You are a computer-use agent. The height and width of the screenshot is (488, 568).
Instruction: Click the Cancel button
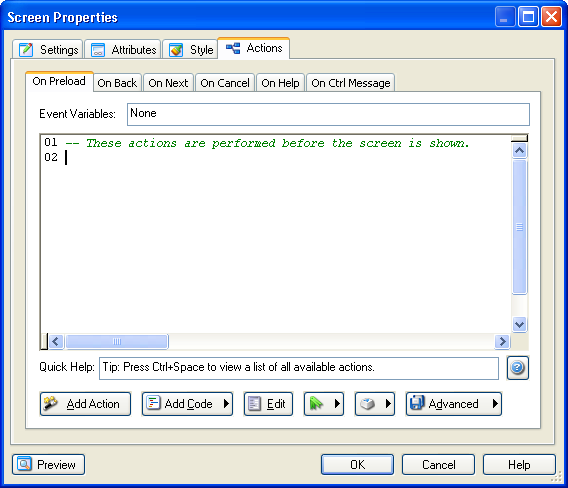(438, 464)
